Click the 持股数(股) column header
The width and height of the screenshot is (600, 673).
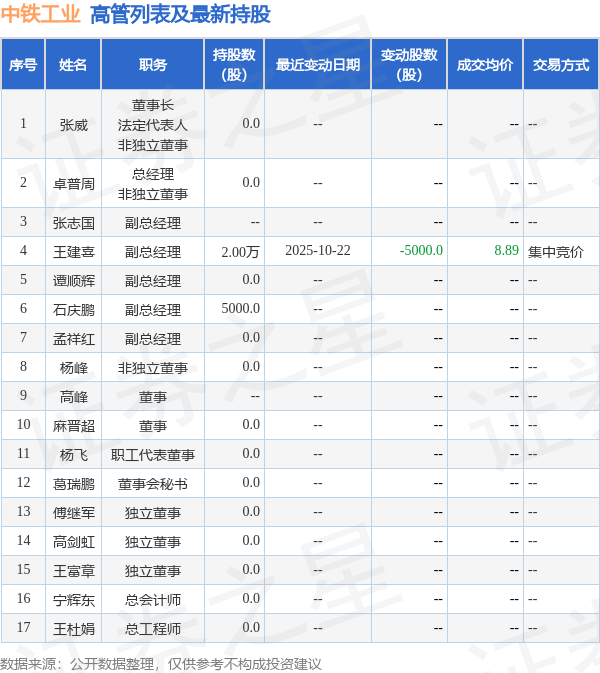point(234,64)
